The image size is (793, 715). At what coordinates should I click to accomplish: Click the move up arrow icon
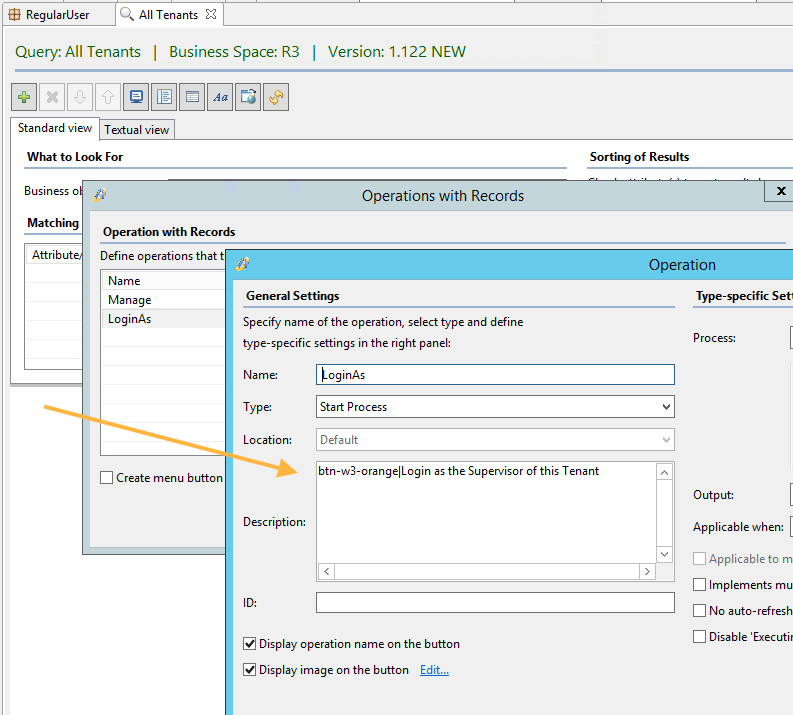[x=108, y=97]
